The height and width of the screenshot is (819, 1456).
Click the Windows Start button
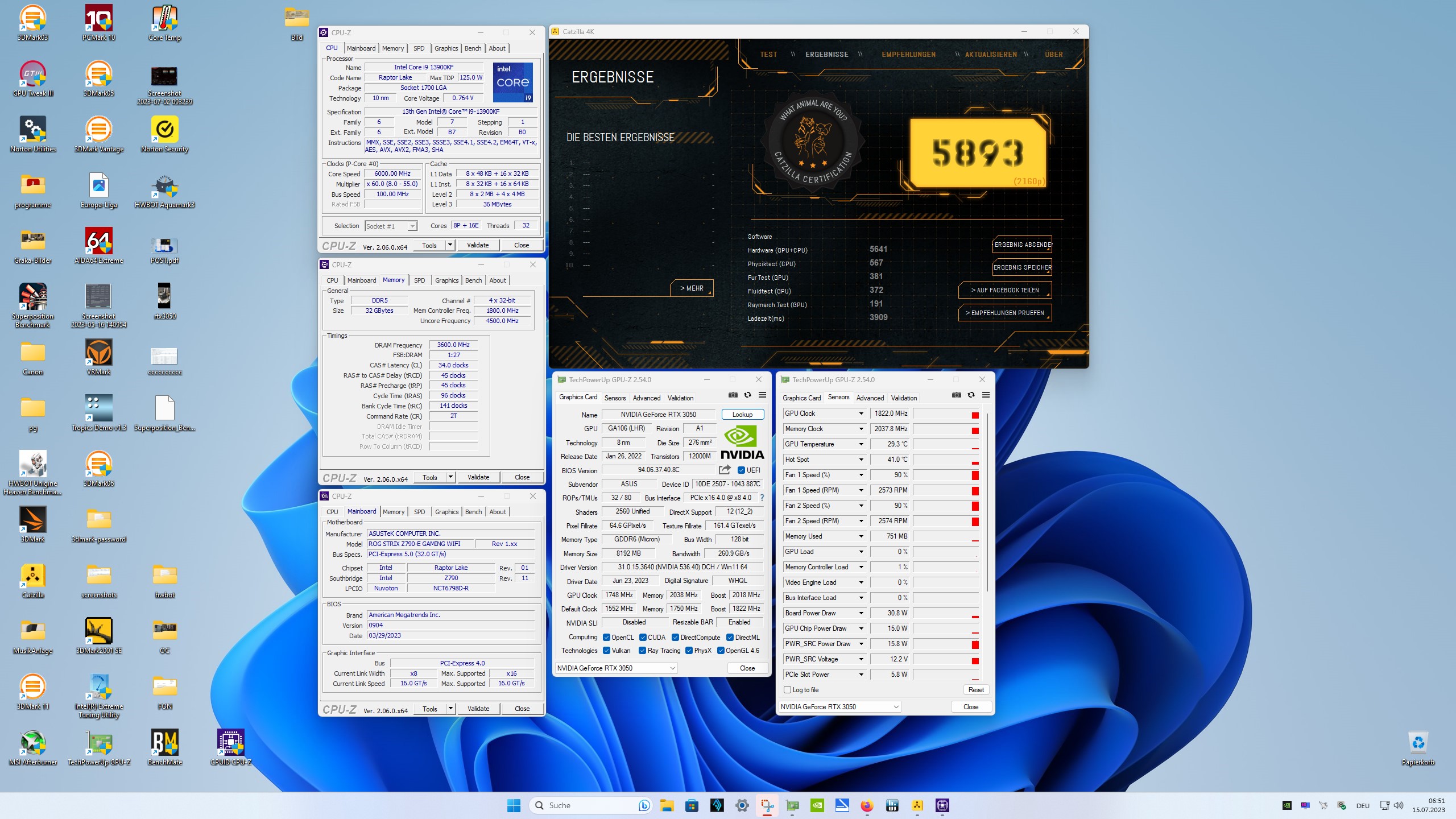coord(514,805)
